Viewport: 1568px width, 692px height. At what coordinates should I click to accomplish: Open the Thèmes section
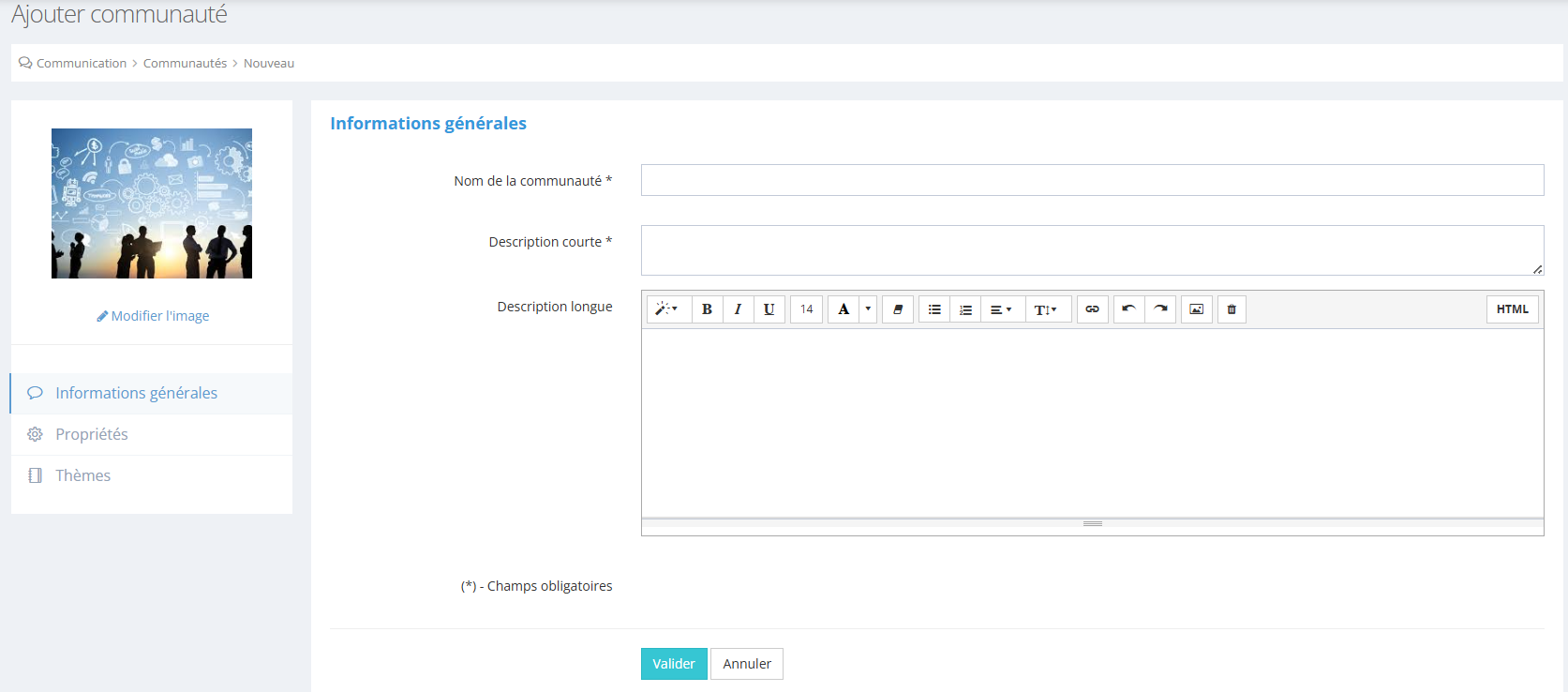[x=82, y=475]
